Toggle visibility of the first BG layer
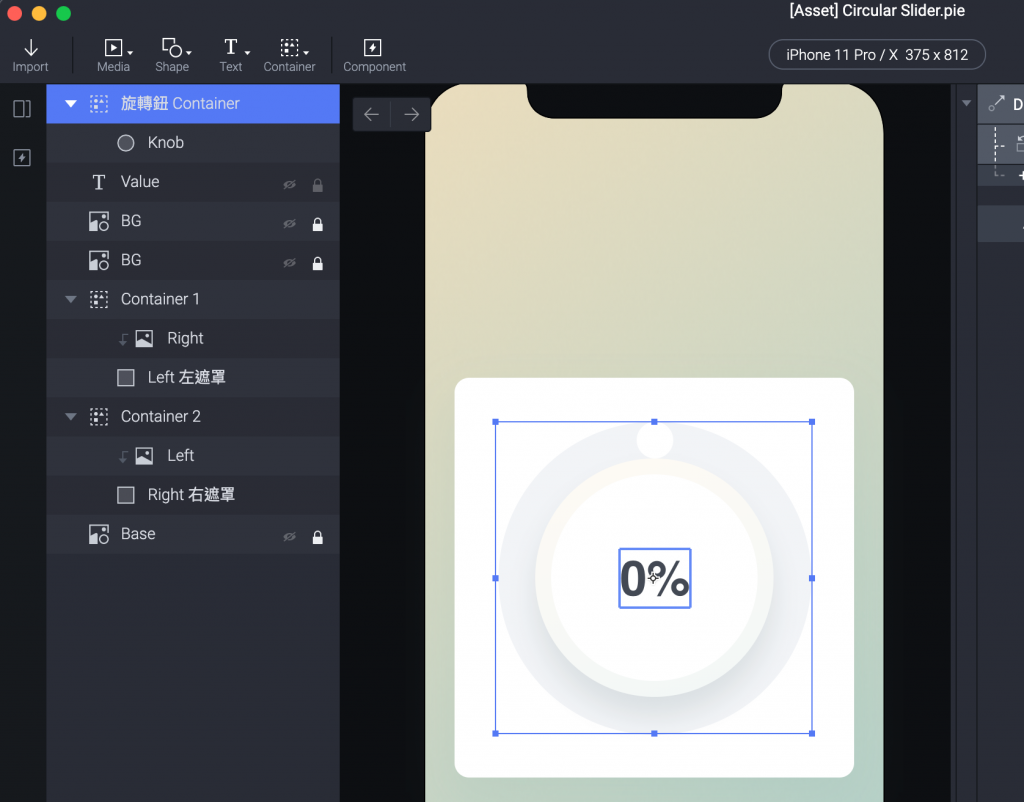 289,224
